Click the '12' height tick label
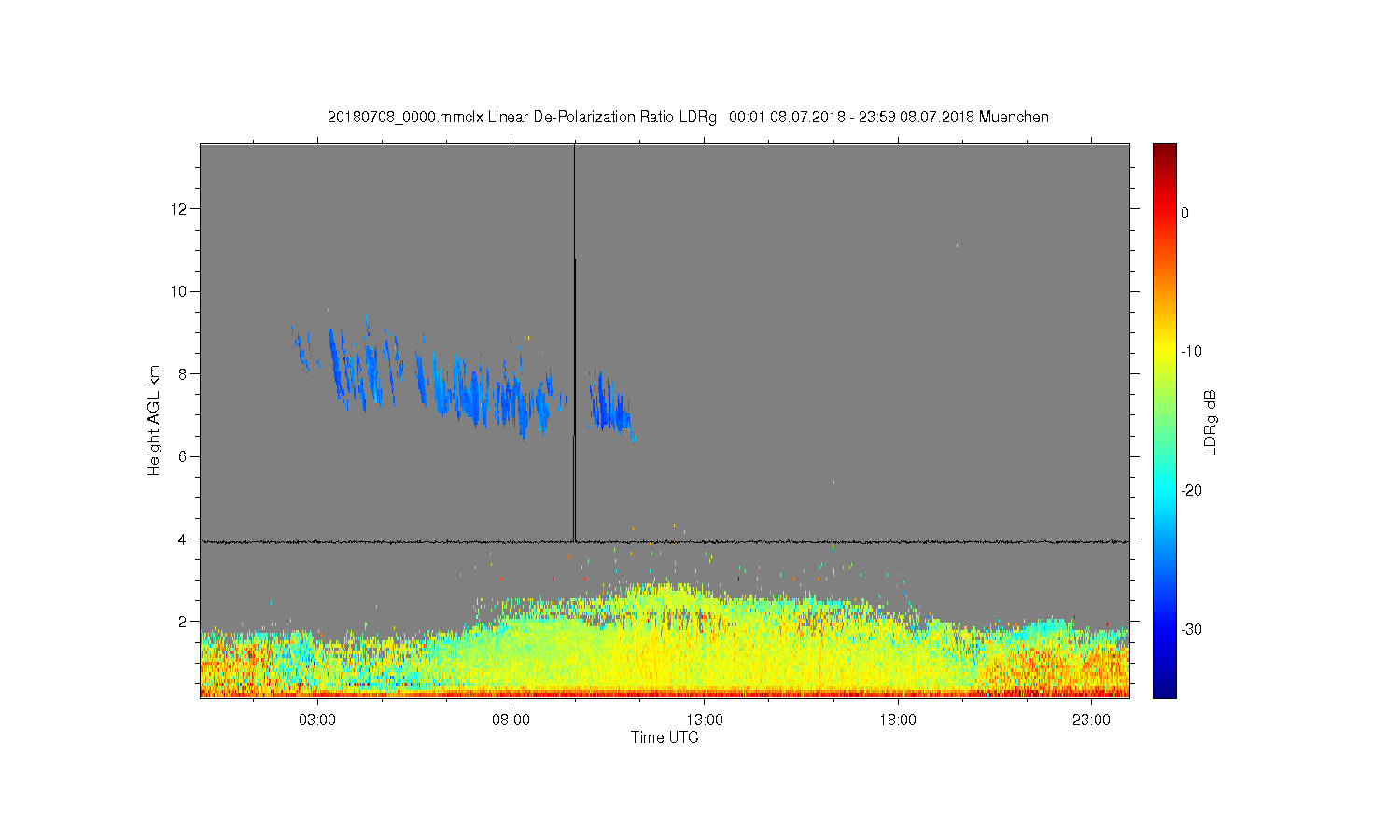The width and height of the screenshot is (1400, 840). point(181,208)
